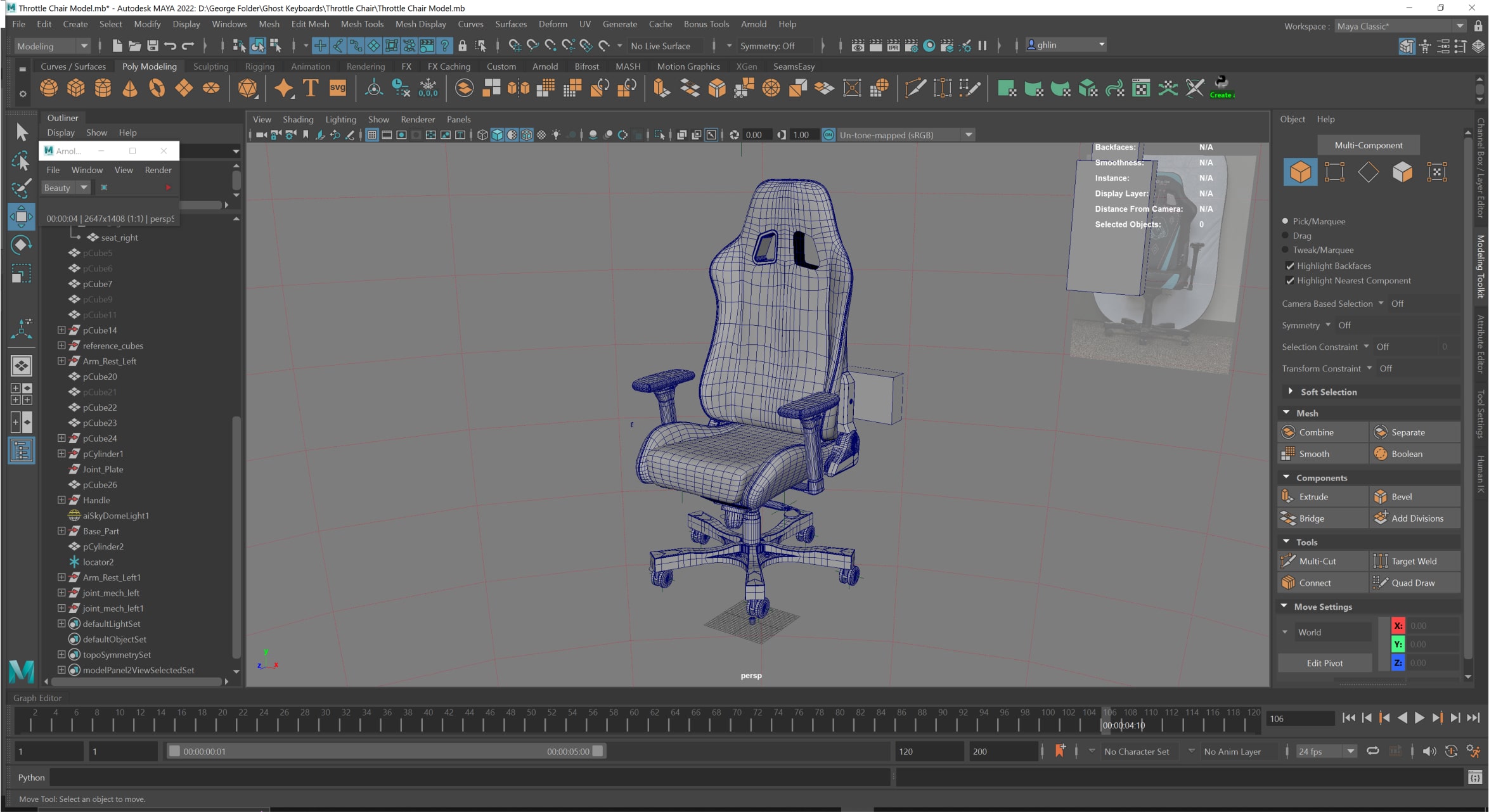
Task: Click the Target Weld tool
Action: point(1414,561)
